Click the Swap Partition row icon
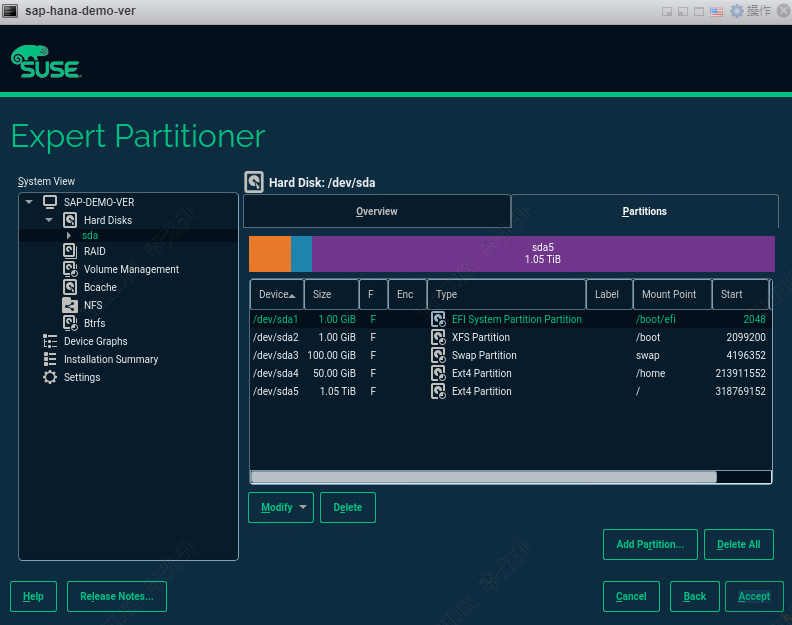This screenshot has height=625, width=792. (x=438, y=355)
